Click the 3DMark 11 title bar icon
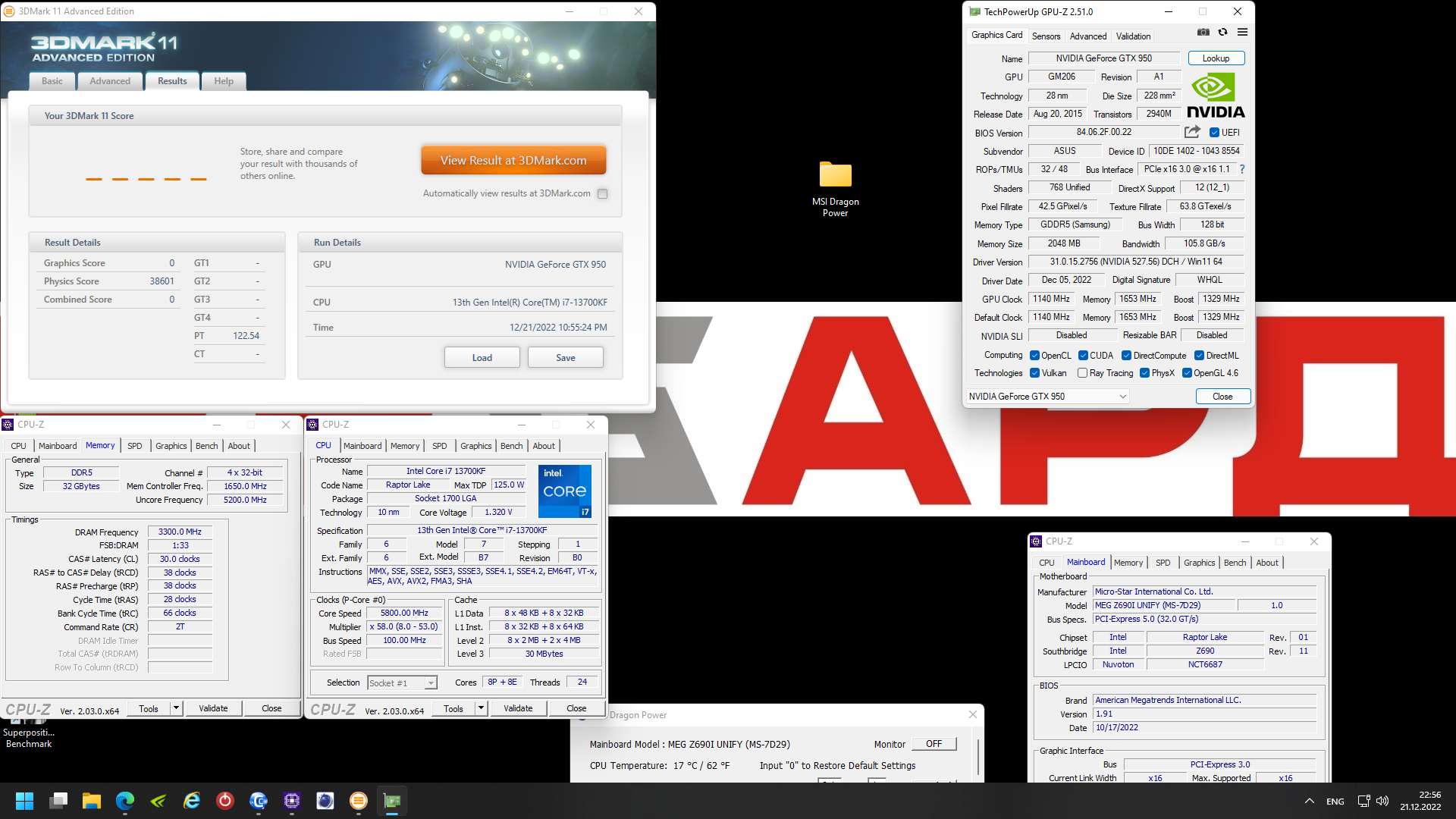1456x819 pixels. click(x=9, y=11)
